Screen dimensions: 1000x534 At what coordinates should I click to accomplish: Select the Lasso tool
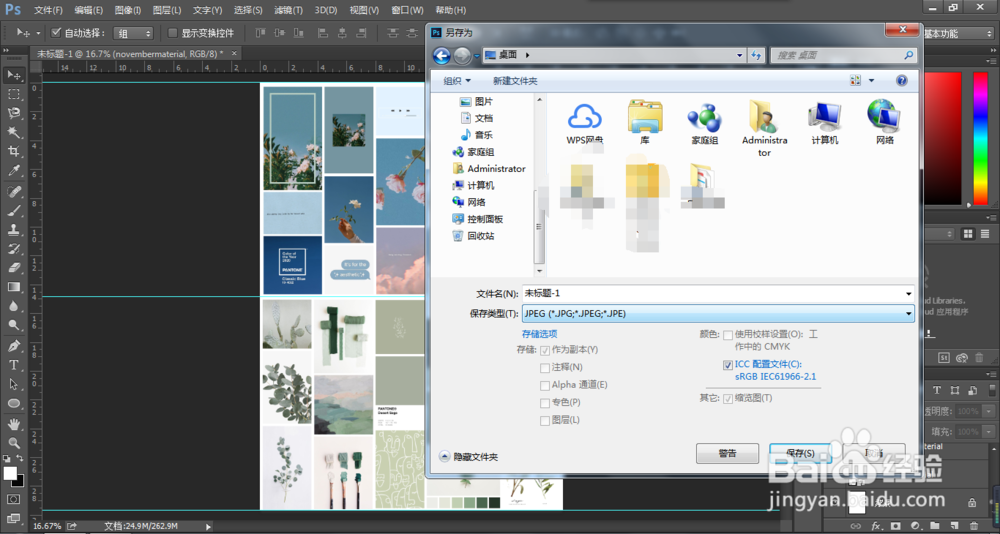(13, 113)
